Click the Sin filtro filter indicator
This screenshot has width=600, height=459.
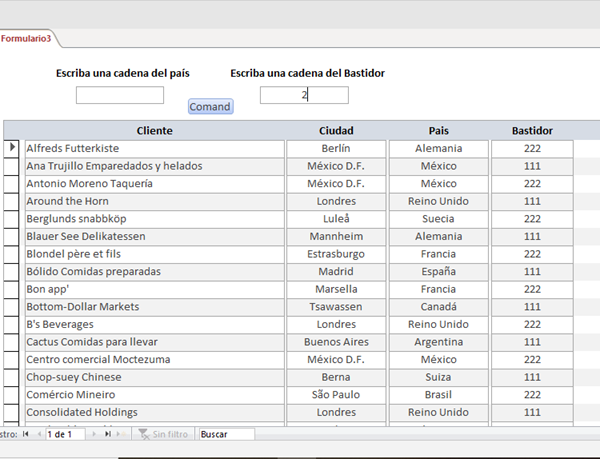tap(163, 434)
